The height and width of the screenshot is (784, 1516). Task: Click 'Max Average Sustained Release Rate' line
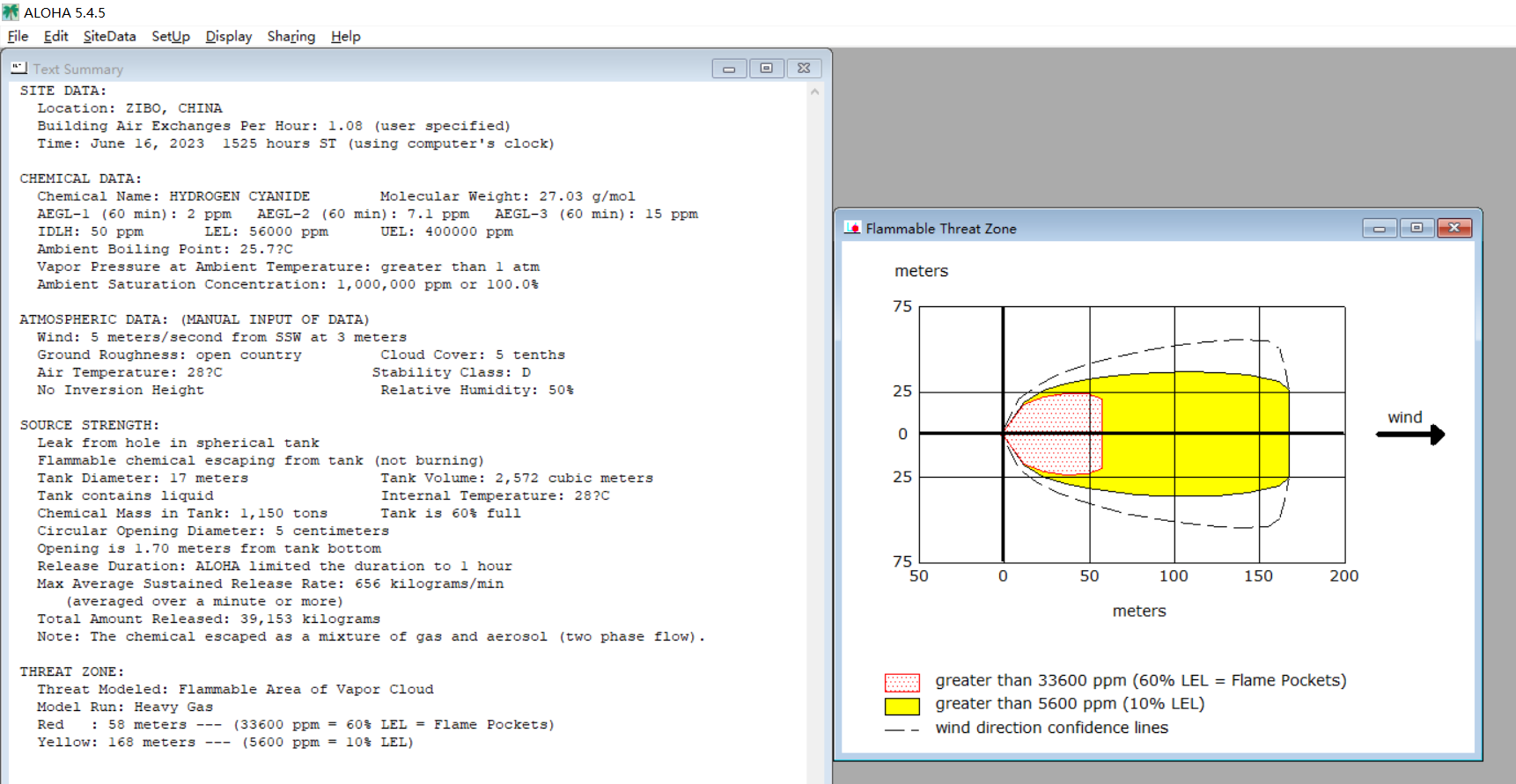[x=270, y=583]
